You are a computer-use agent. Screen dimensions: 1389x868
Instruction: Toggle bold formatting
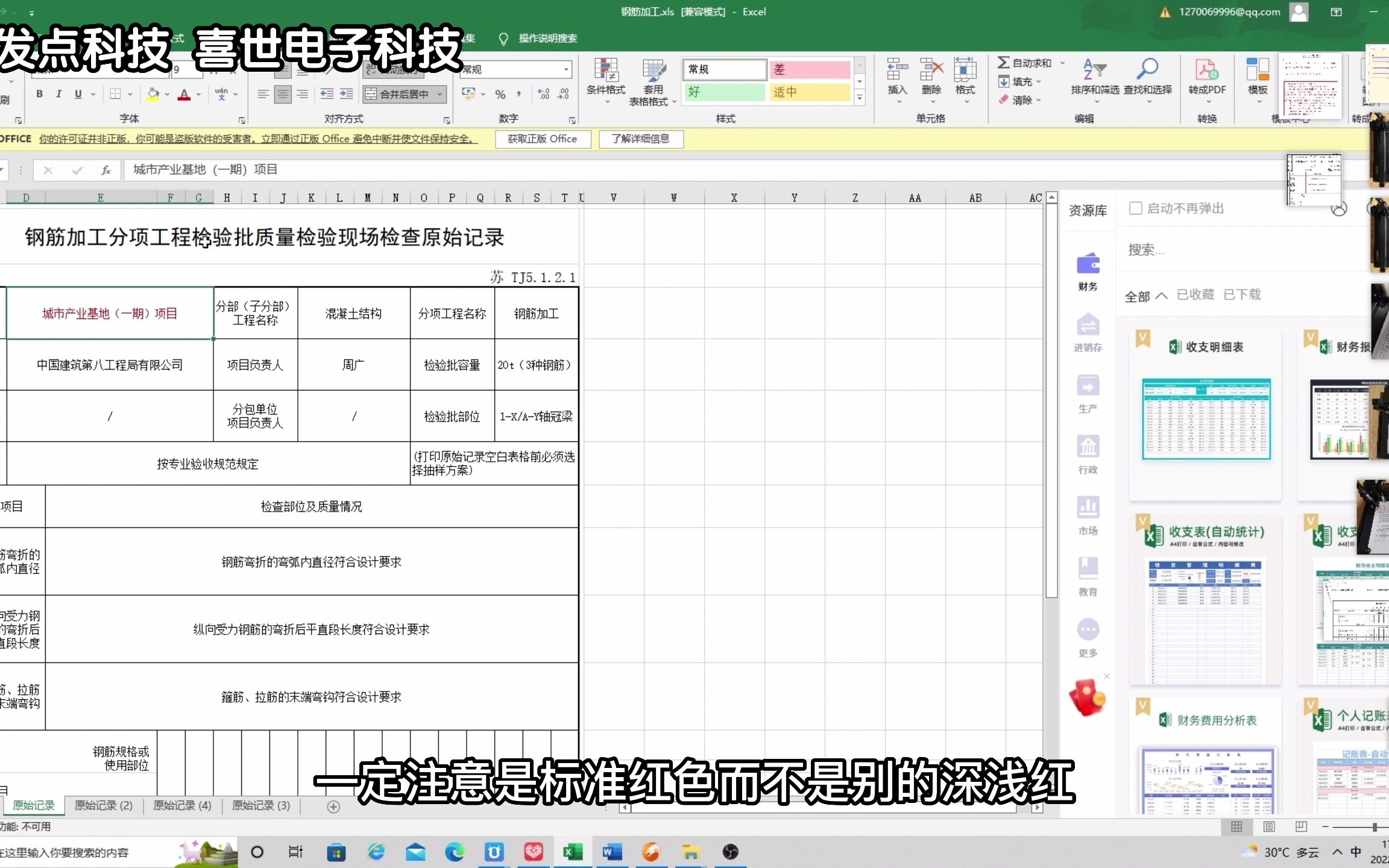pyautogui.click(x=39, y=94)
